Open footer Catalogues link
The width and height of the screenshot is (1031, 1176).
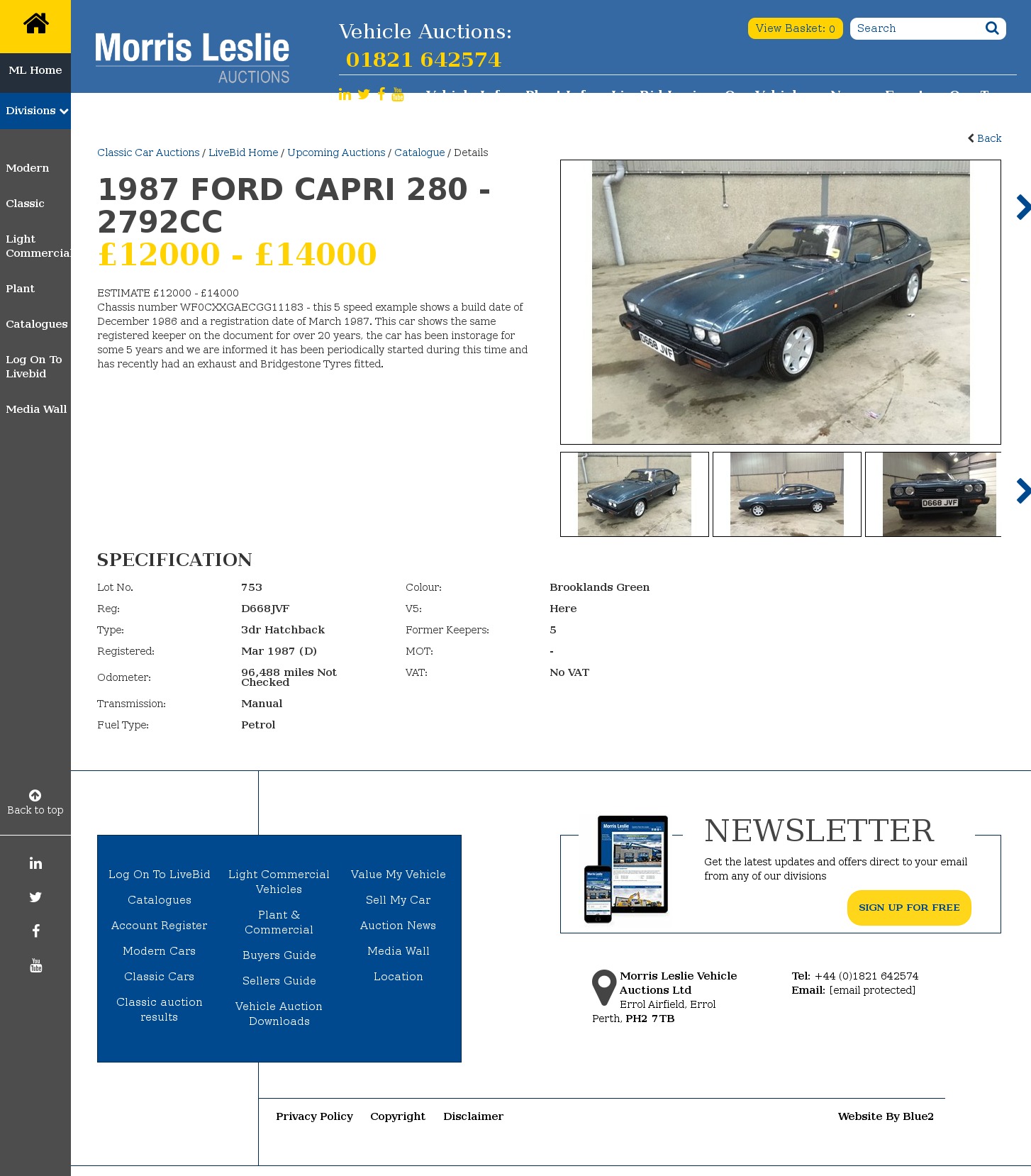pos(160,900)
